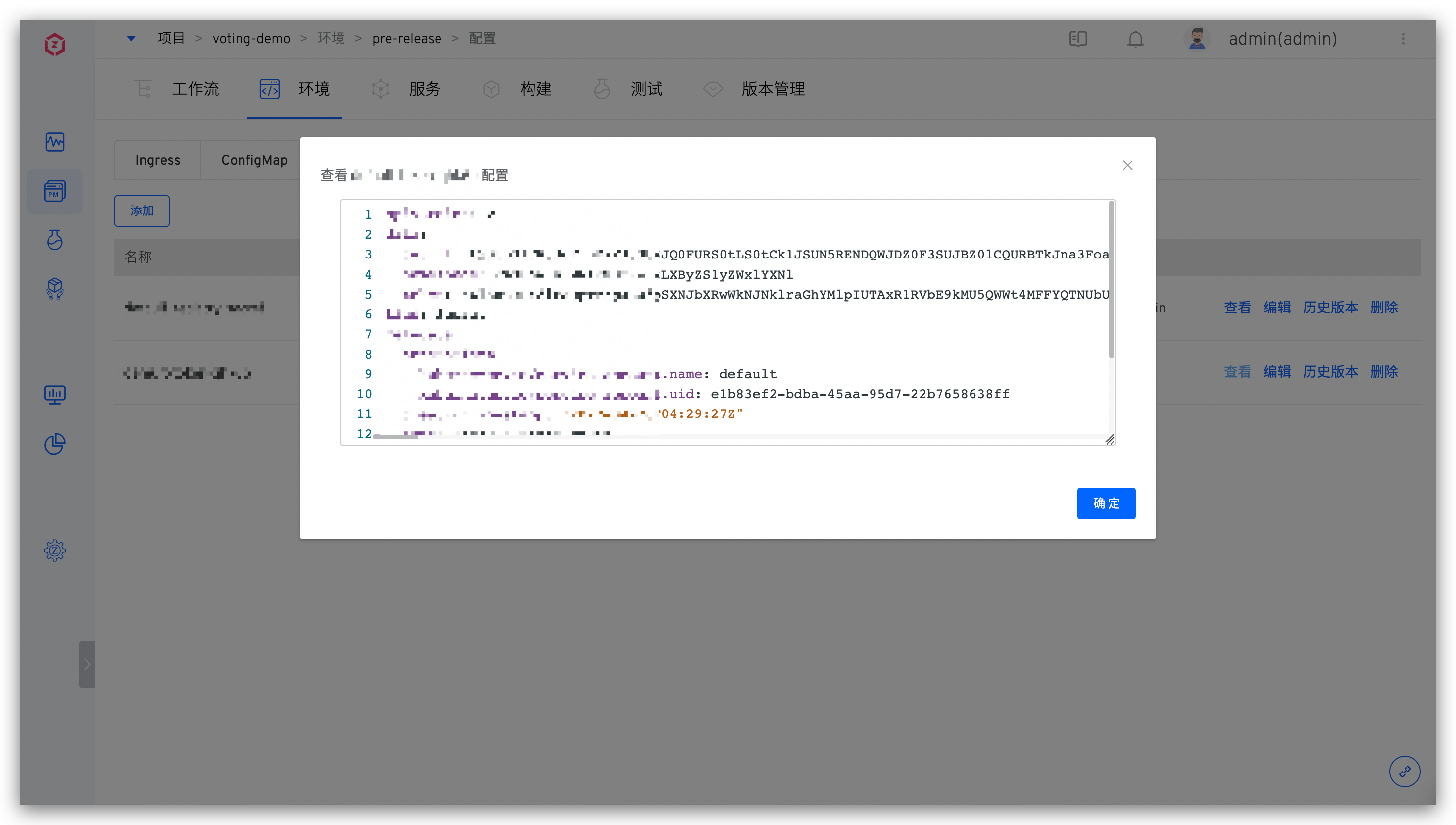Expand the breadcrumb dropdown arrow
The image size is (1456, 825).
(131, 39)
